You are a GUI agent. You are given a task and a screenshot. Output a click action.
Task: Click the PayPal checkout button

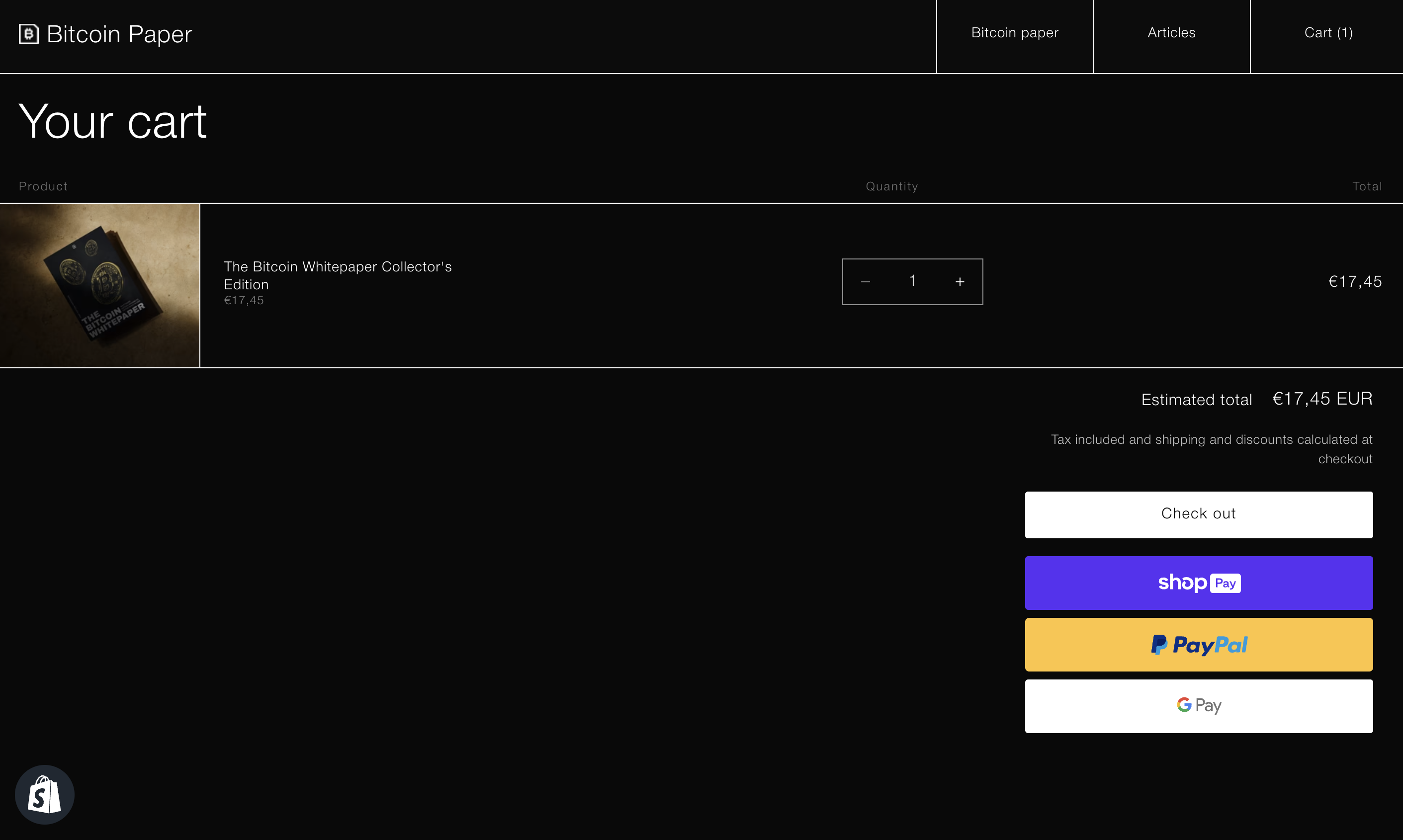(x=1199, y=645)
